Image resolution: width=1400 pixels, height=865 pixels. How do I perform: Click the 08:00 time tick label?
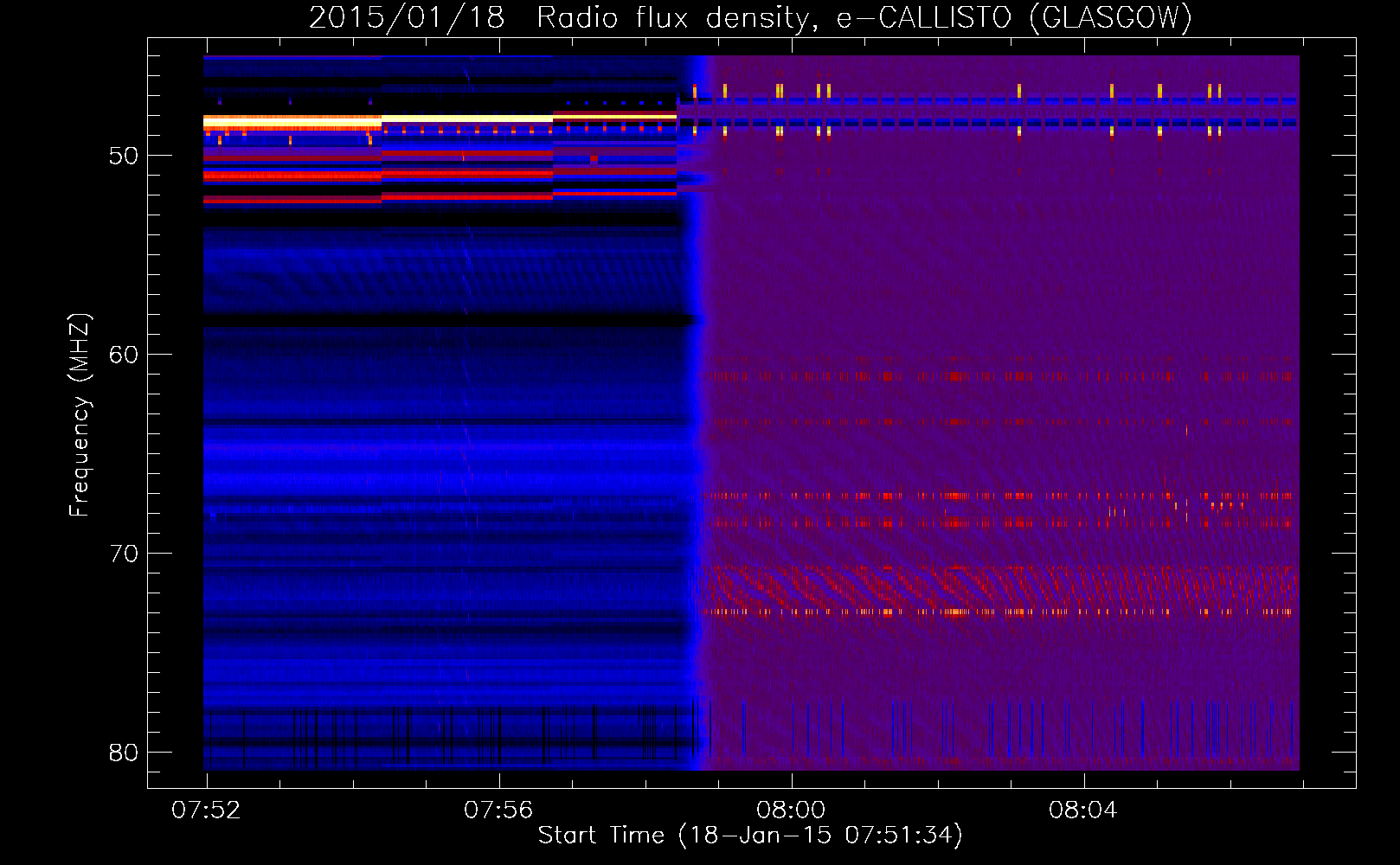791,811
